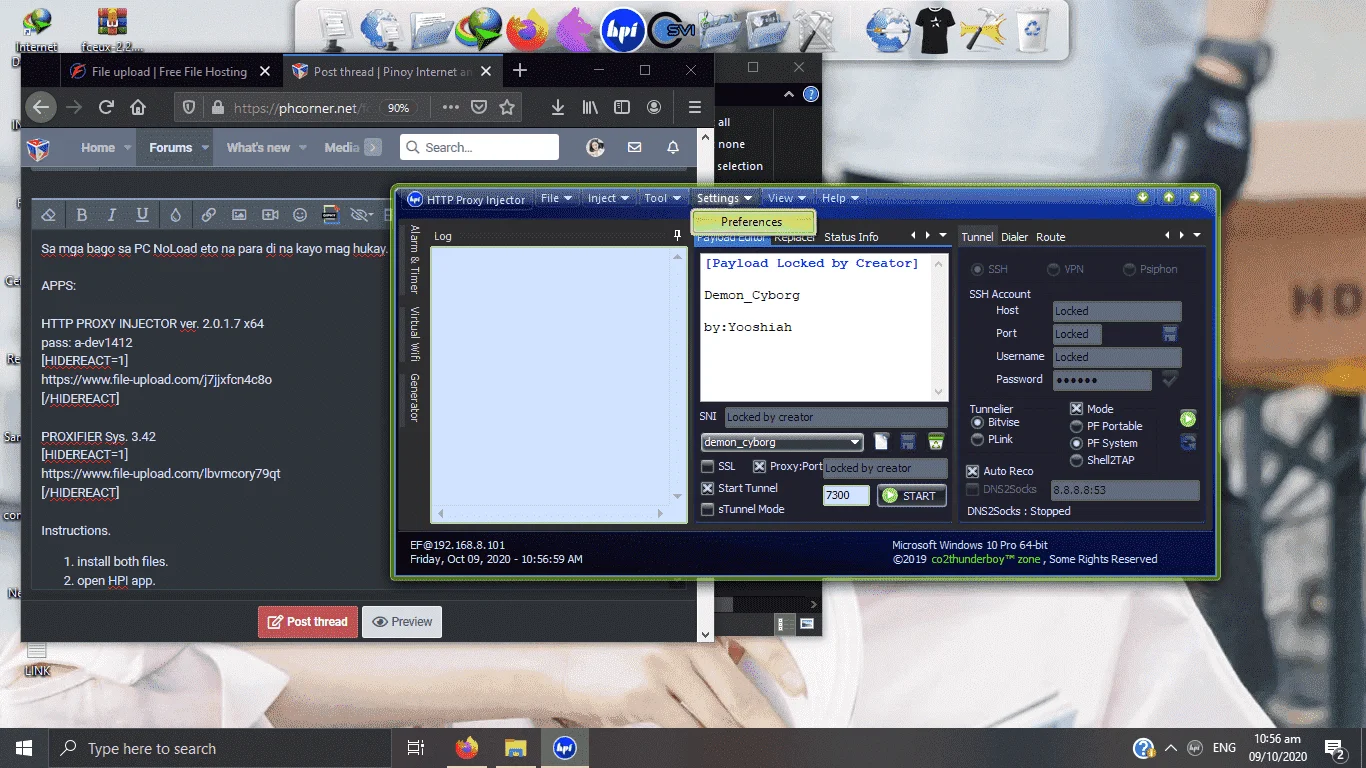Image resolution: width=1366 pixels, height=768 pixels.
Task: Click the insert video icon in editor
Action: [270, 214]
